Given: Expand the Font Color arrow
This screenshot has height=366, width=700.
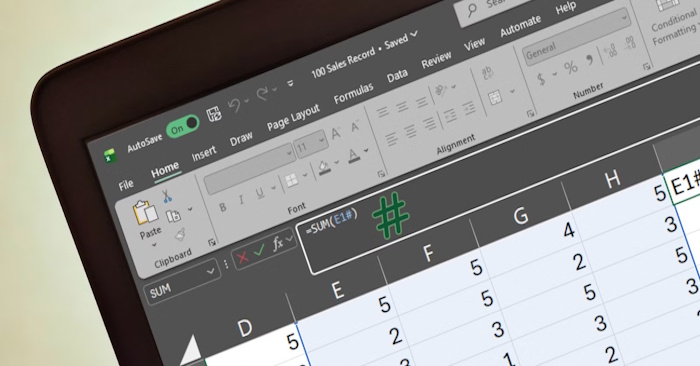Looking at the screenshot, I should click(x=366, y=150).
